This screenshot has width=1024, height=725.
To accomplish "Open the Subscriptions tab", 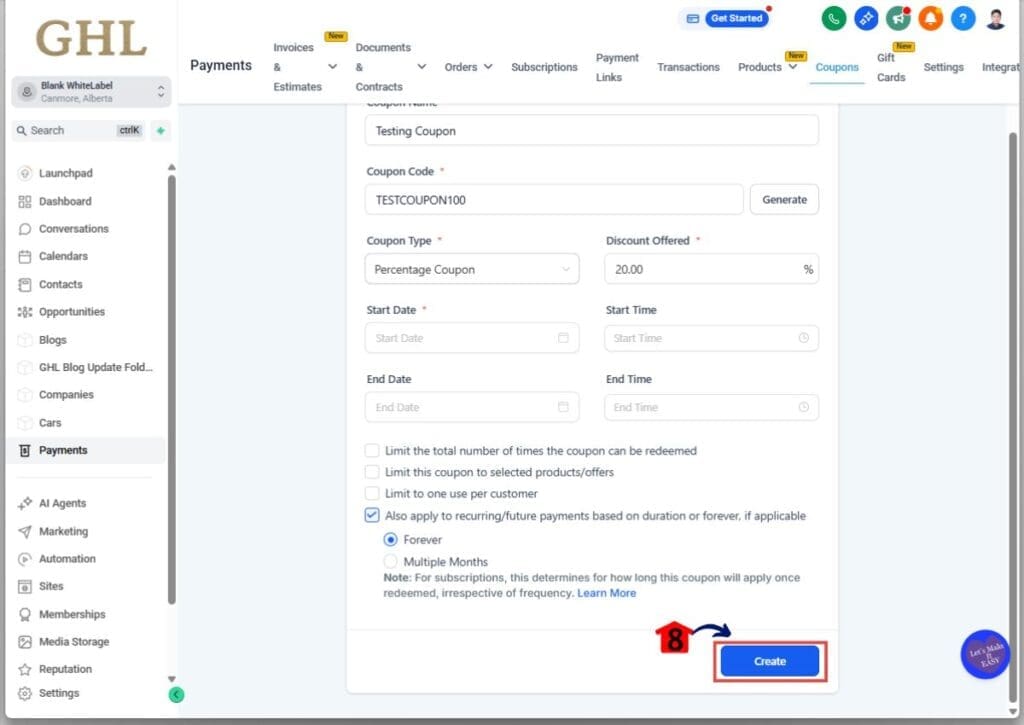I will click(x=544, y=66).
